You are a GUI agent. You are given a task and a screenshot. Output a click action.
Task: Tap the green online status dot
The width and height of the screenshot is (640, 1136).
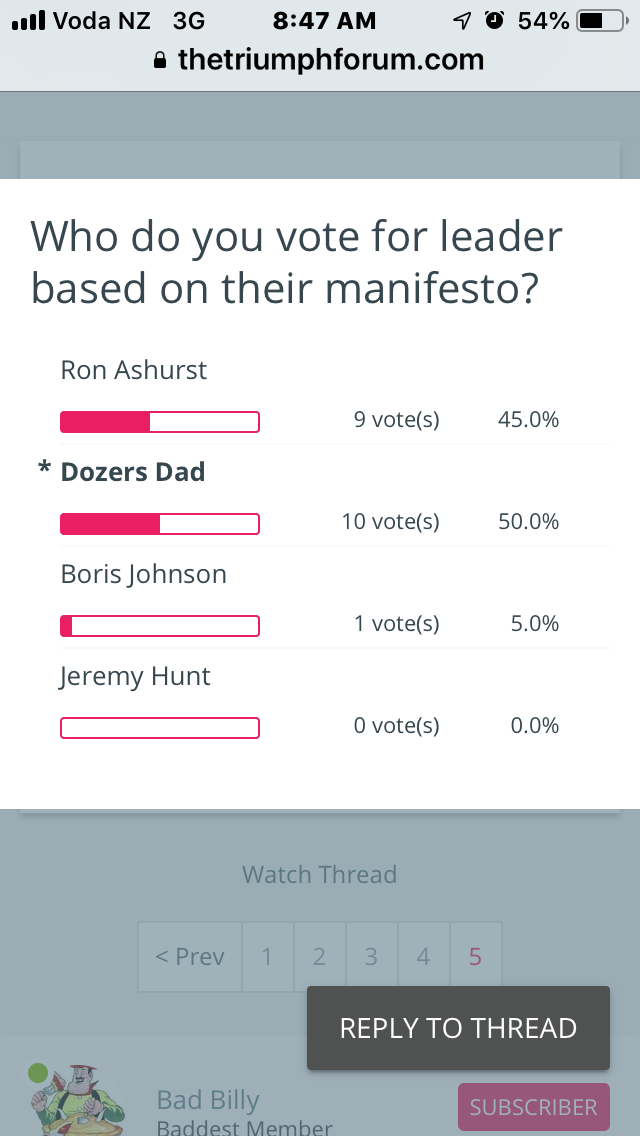point(38,1072)
